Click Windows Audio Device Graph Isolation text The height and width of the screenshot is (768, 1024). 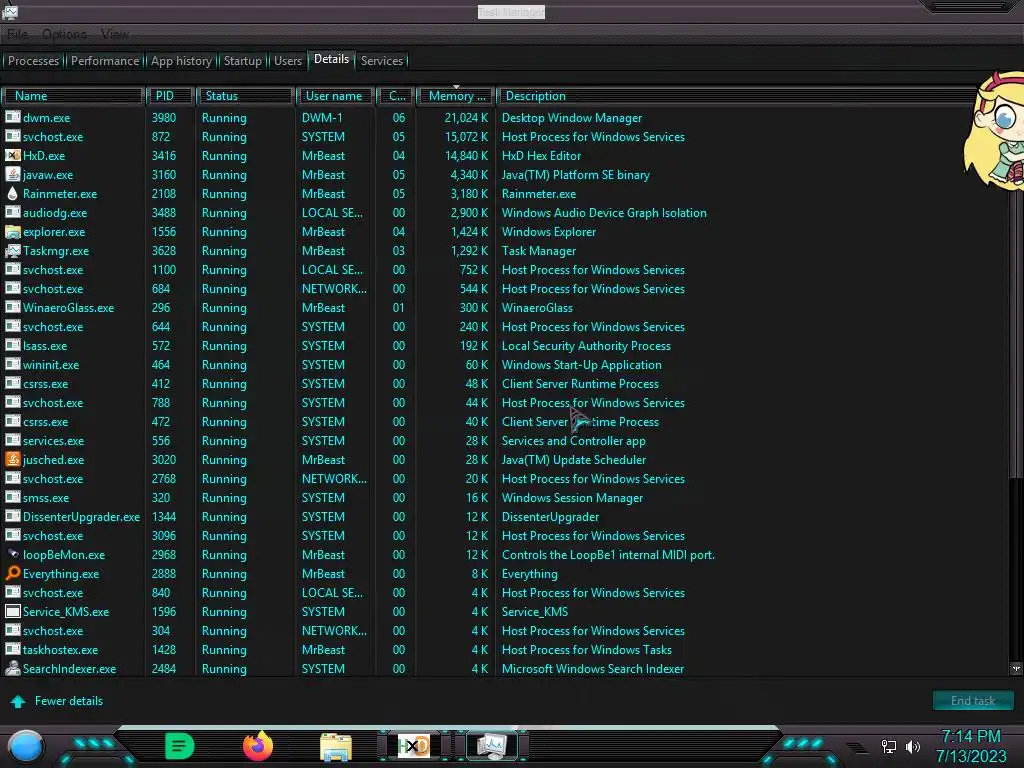point(604,212)
